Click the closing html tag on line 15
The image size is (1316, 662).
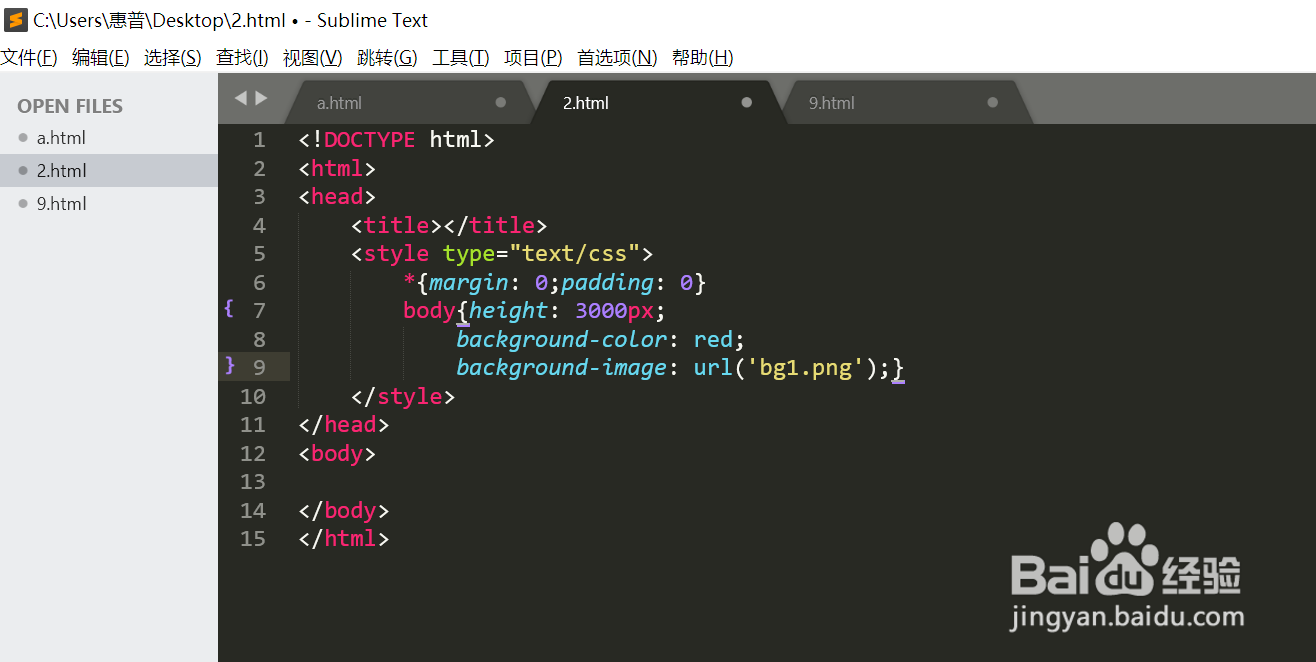pyautogui.click(x=344, y=539)
